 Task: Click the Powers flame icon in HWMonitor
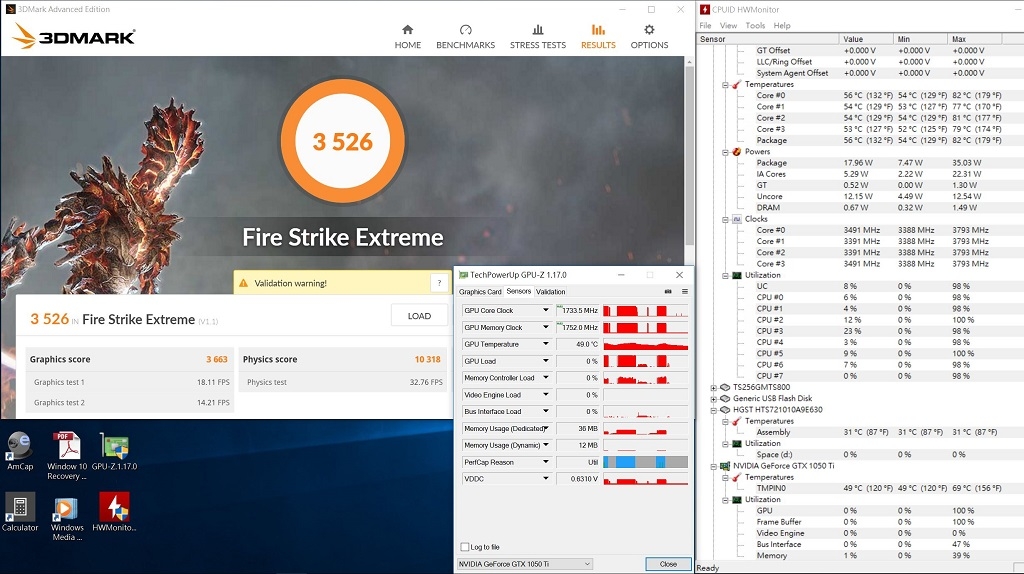pos(737,151)
